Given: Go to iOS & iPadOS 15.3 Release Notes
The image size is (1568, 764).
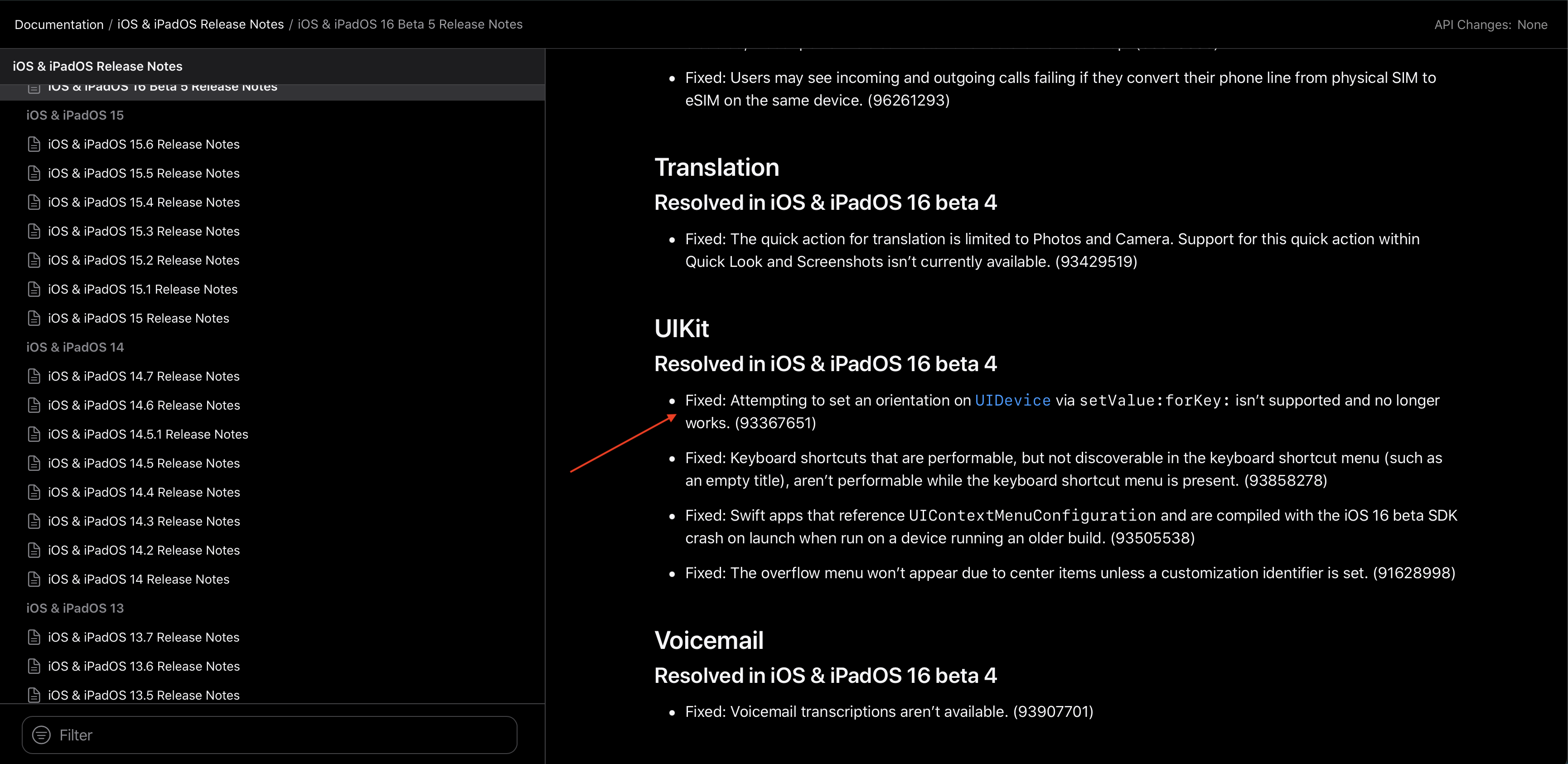Looking at the screenshot, I should point(144,232).
